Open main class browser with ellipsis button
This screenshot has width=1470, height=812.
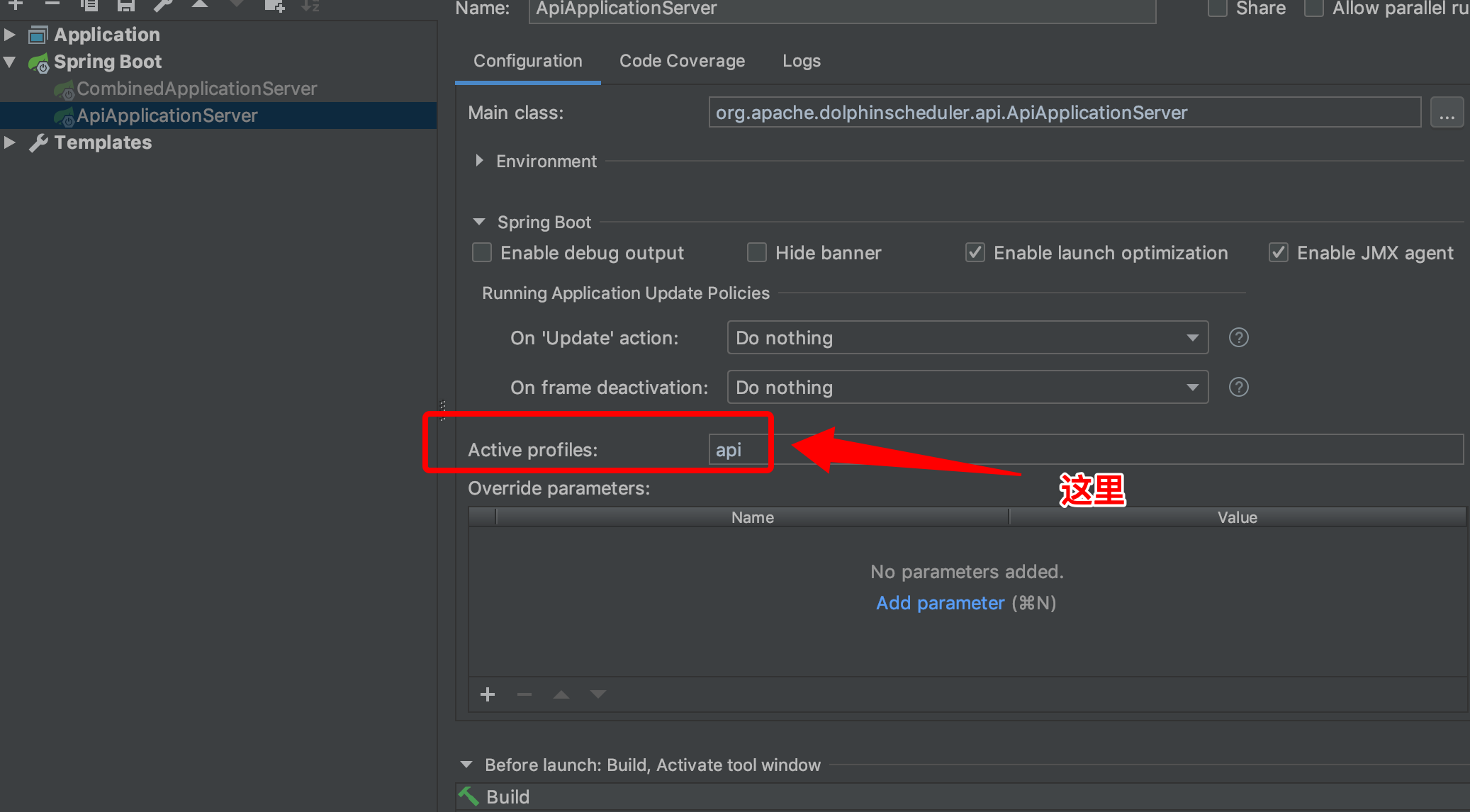[1447, 112]
